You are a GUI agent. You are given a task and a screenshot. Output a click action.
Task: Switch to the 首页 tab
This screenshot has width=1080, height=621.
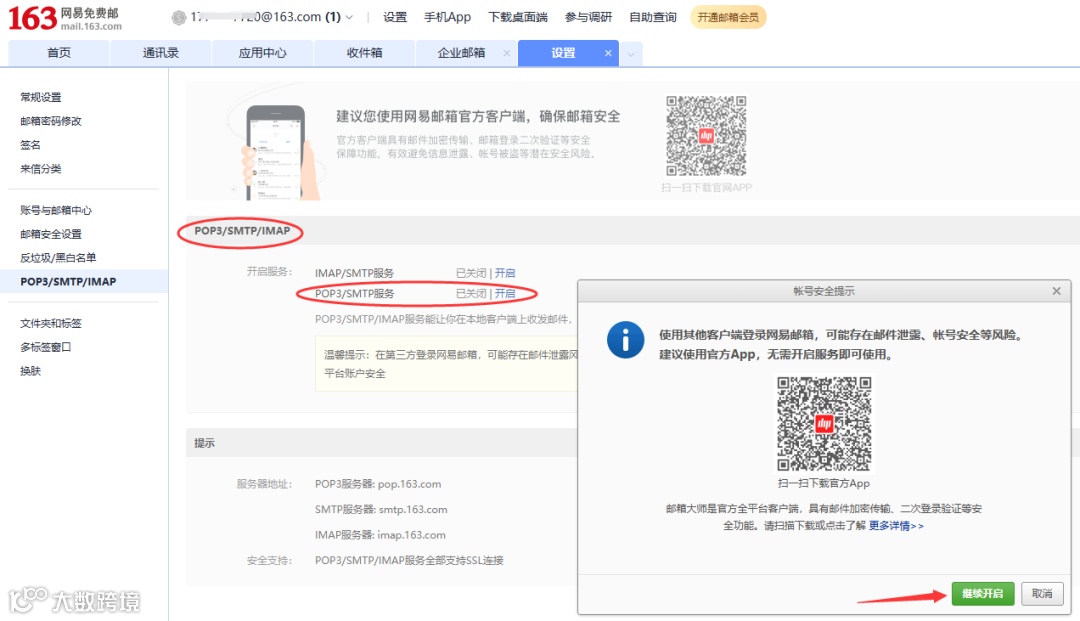[59, 53]
